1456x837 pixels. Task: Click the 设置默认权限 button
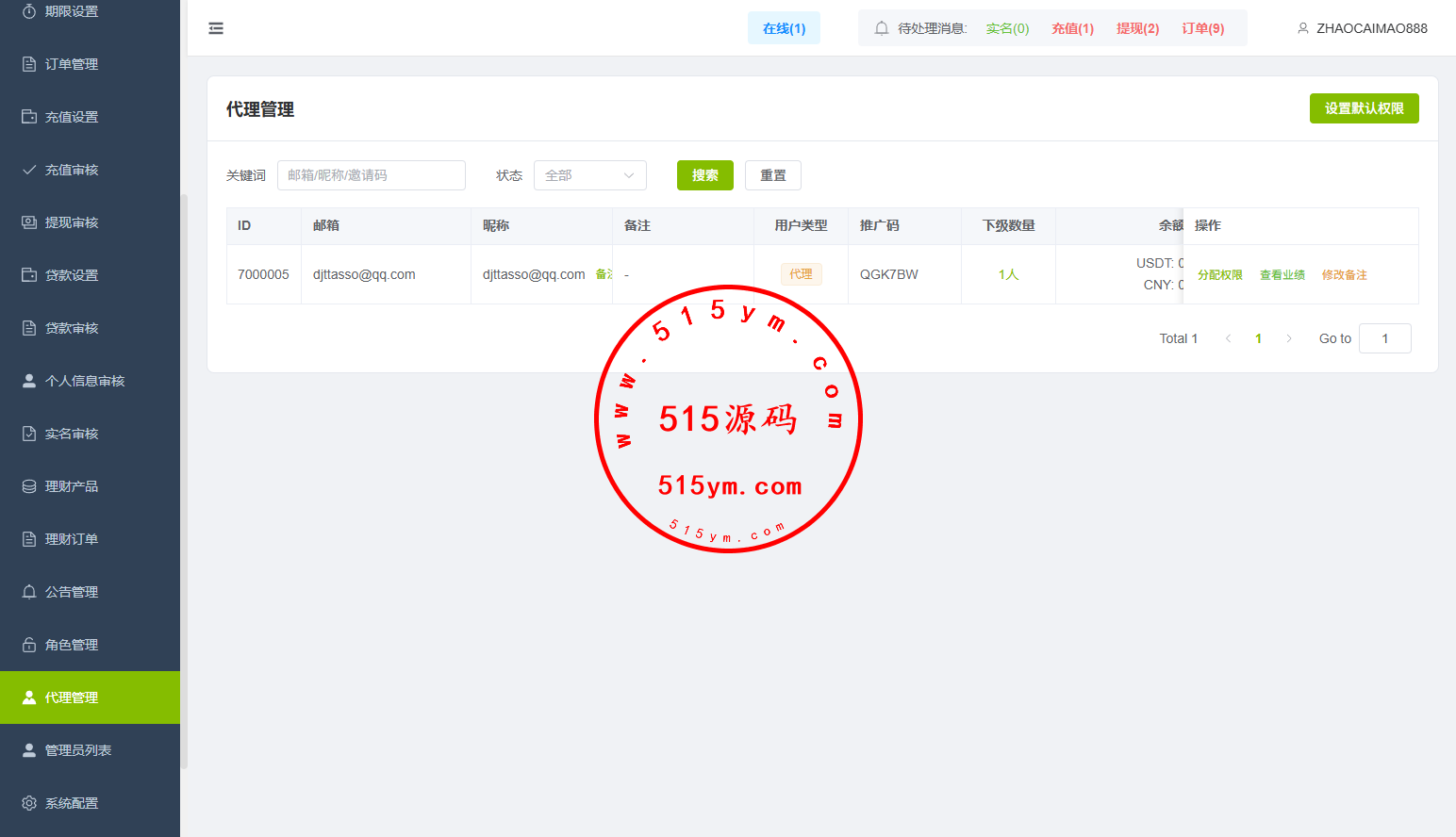1364,108
